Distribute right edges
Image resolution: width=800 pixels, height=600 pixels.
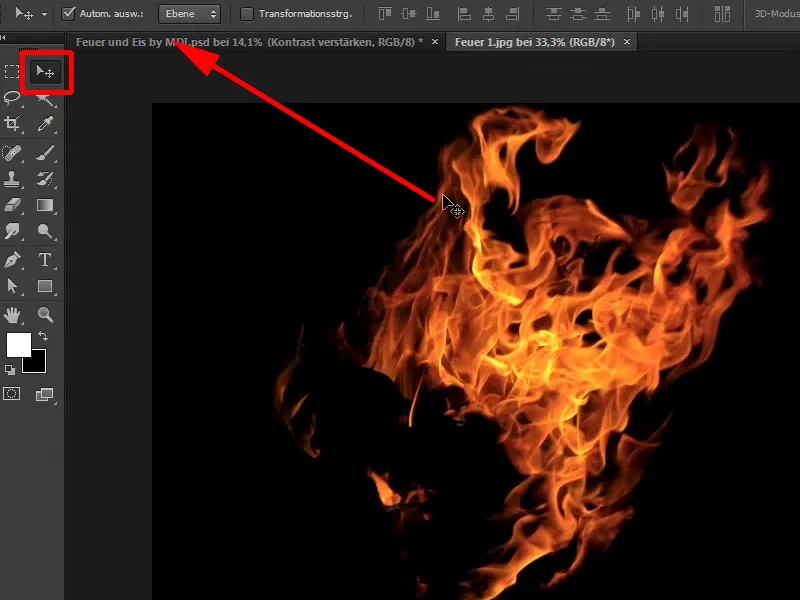pyautogui.click(x=682, y=14)
